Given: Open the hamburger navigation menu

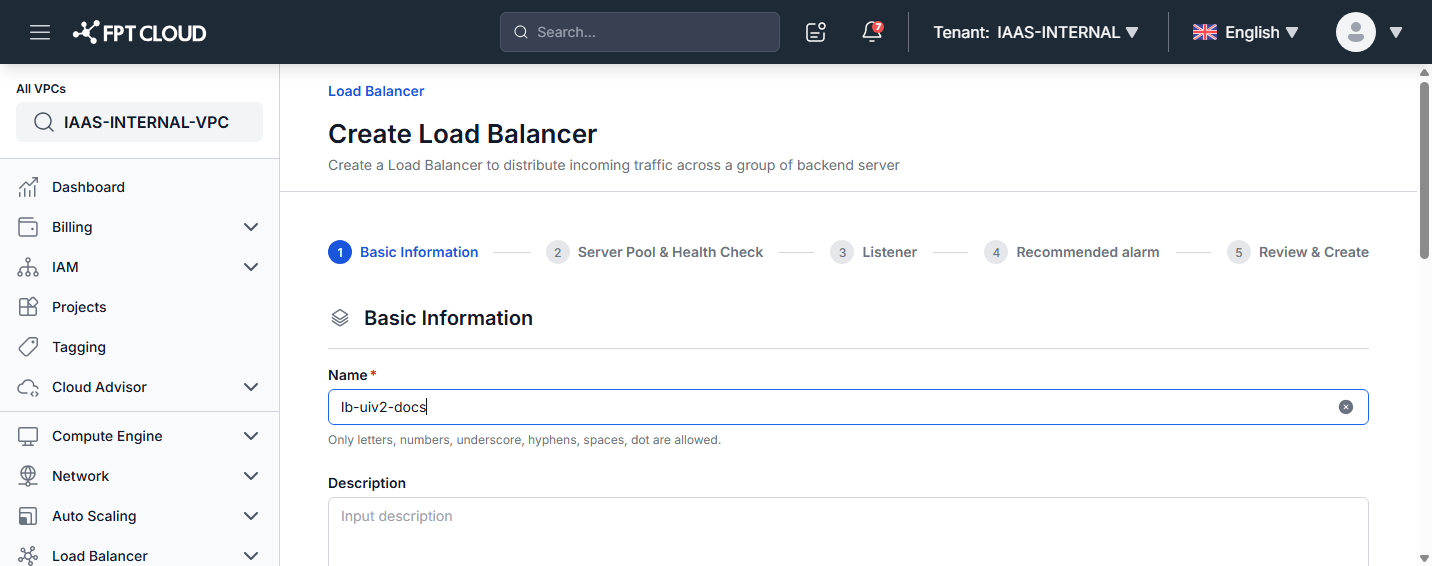Looking at the screenshot, I should [x=40, y=32].
